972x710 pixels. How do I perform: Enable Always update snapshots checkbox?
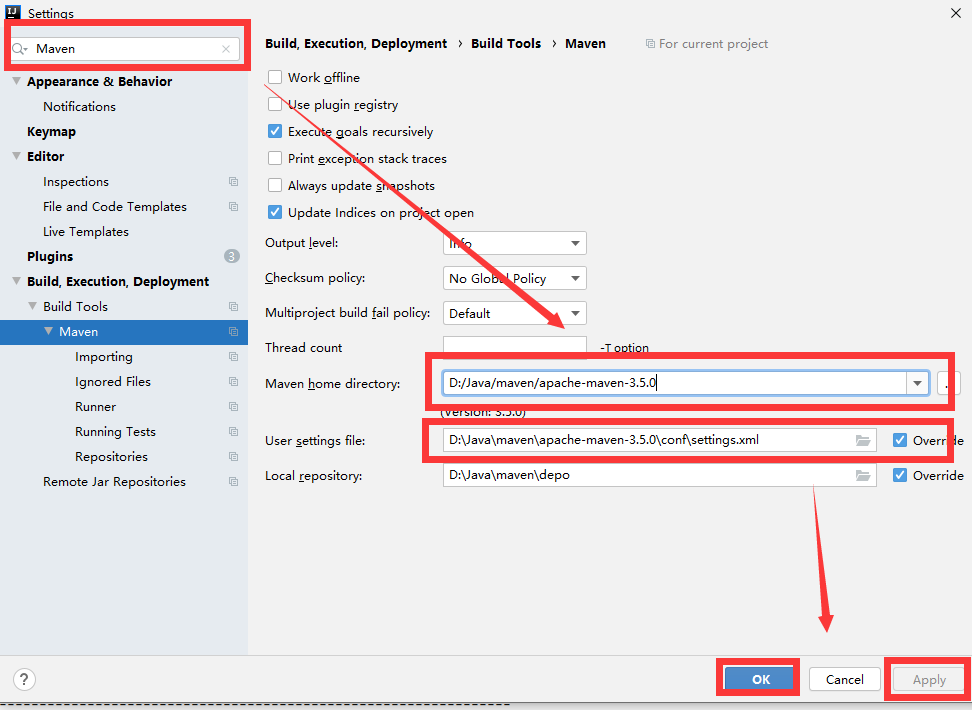tap(275, 185)
